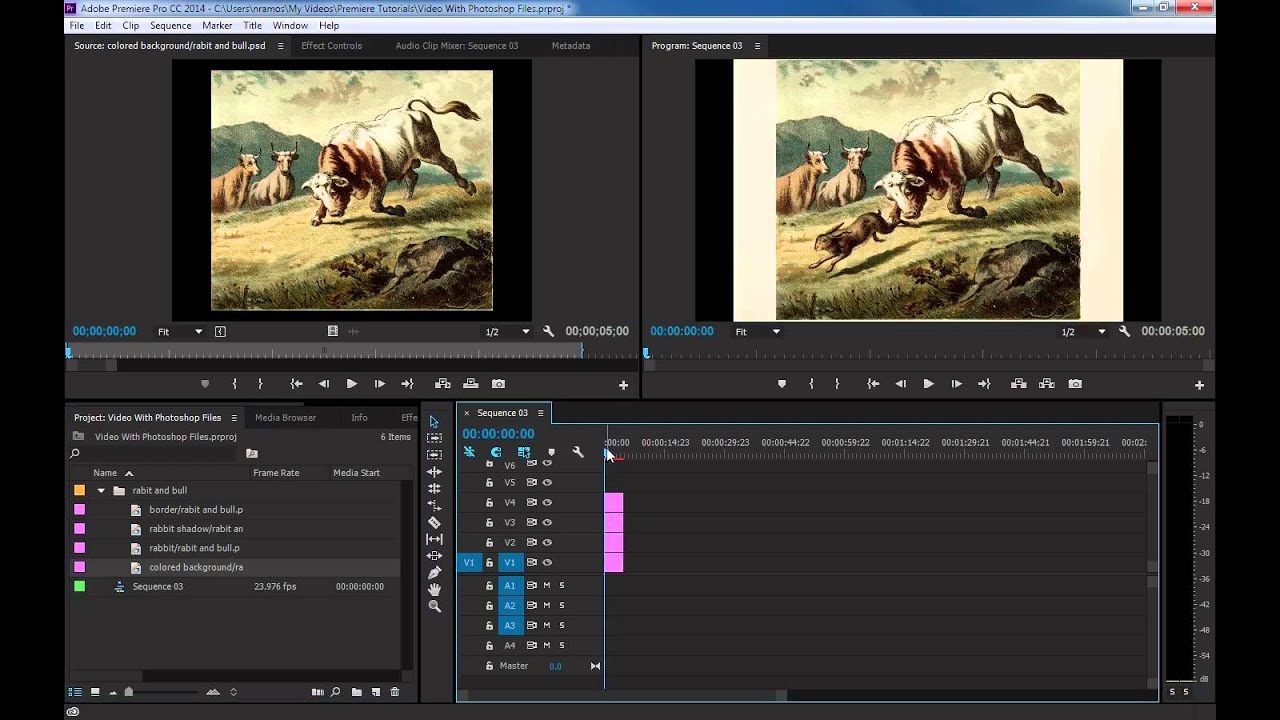The image size is (1280, 720).
Task: Select the Hand tool
Action: [x=434, y=589]
